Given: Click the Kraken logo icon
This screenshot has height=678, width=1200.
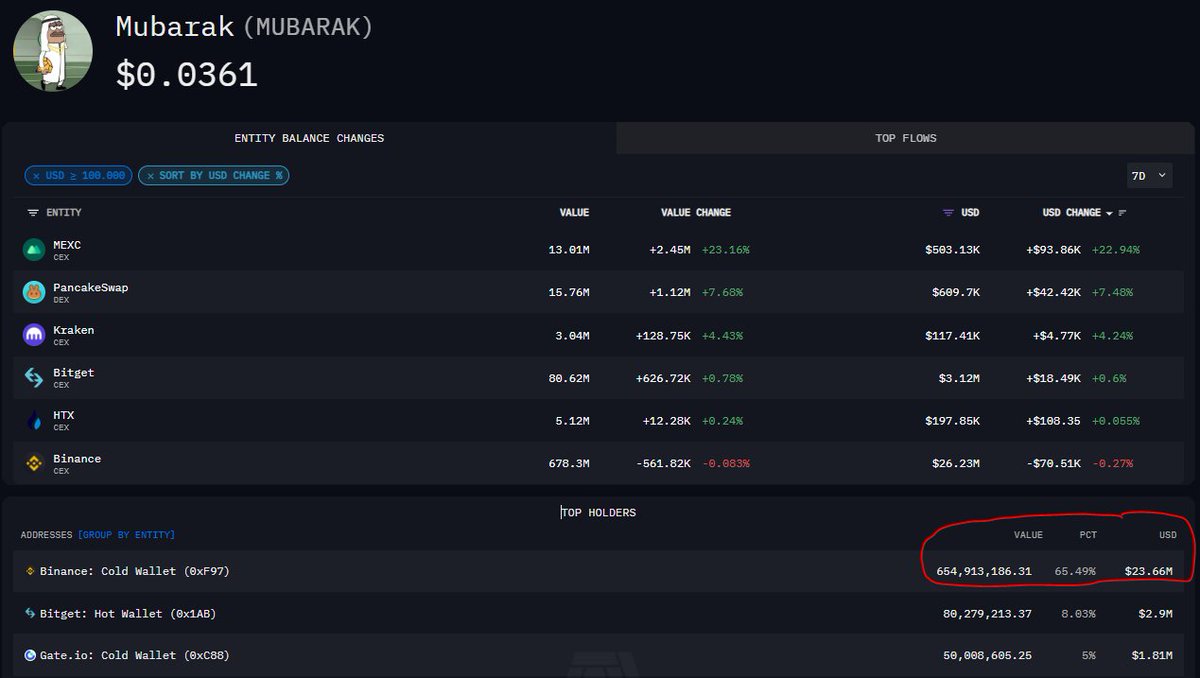Looking at the screenshot, I should click(x=34, y=335).
